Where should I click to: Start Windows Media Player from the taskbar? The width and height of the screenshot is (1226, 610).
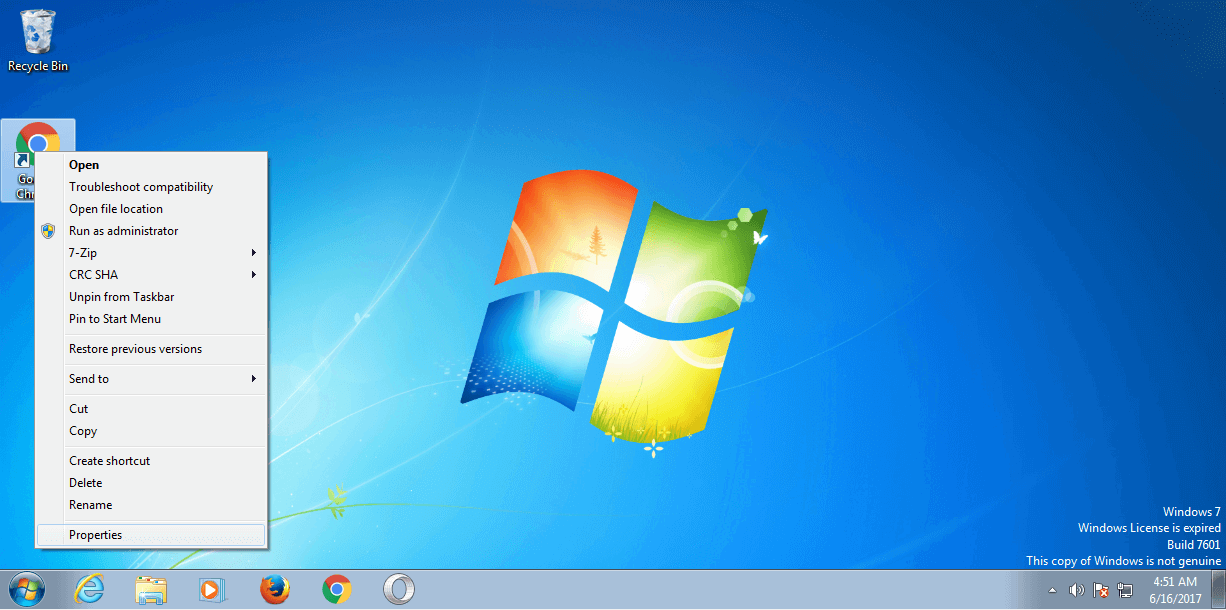pyautogui.click(x=212, y=590)
